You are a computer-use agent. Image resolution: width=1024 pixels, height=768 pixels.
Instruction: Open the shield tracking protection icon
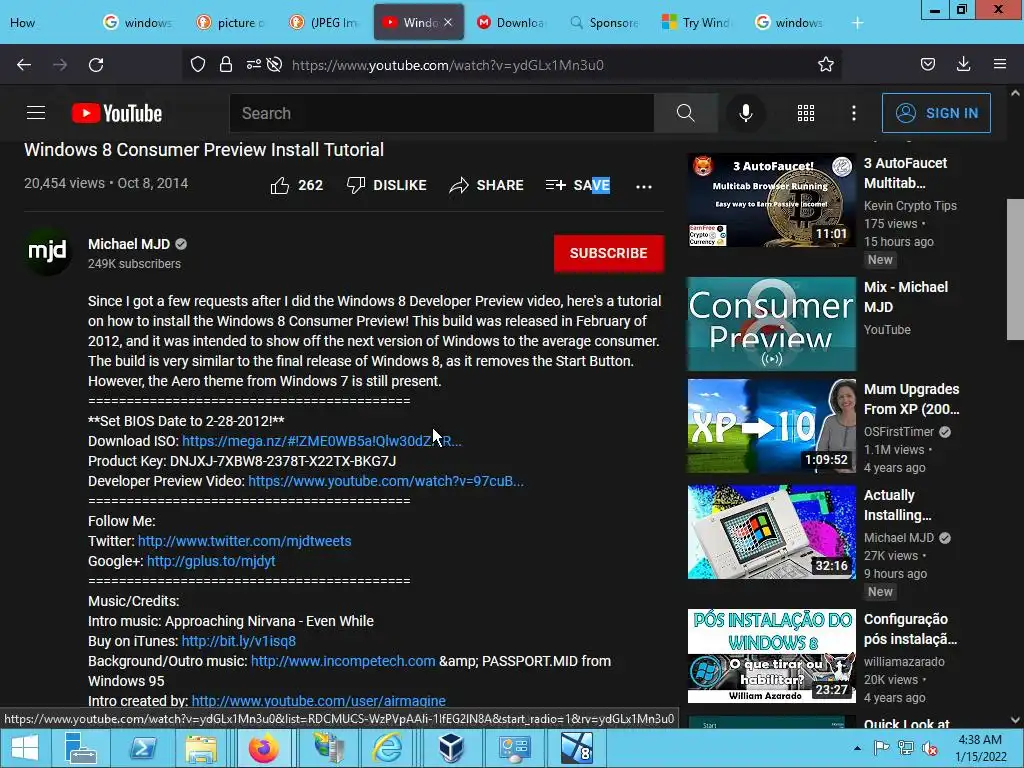(x=198, y=64)
